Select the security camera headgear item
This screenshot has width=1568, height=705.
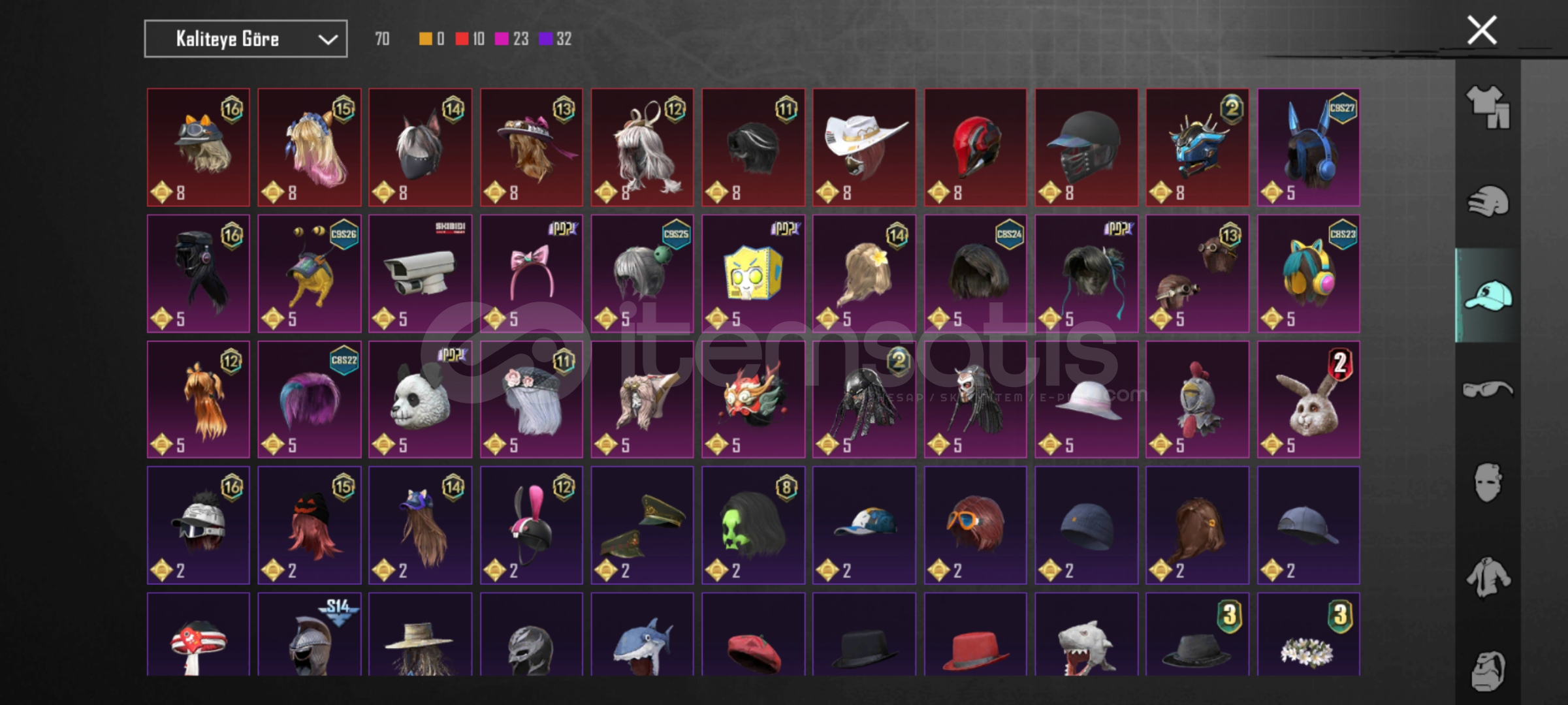tap(420, 274)
